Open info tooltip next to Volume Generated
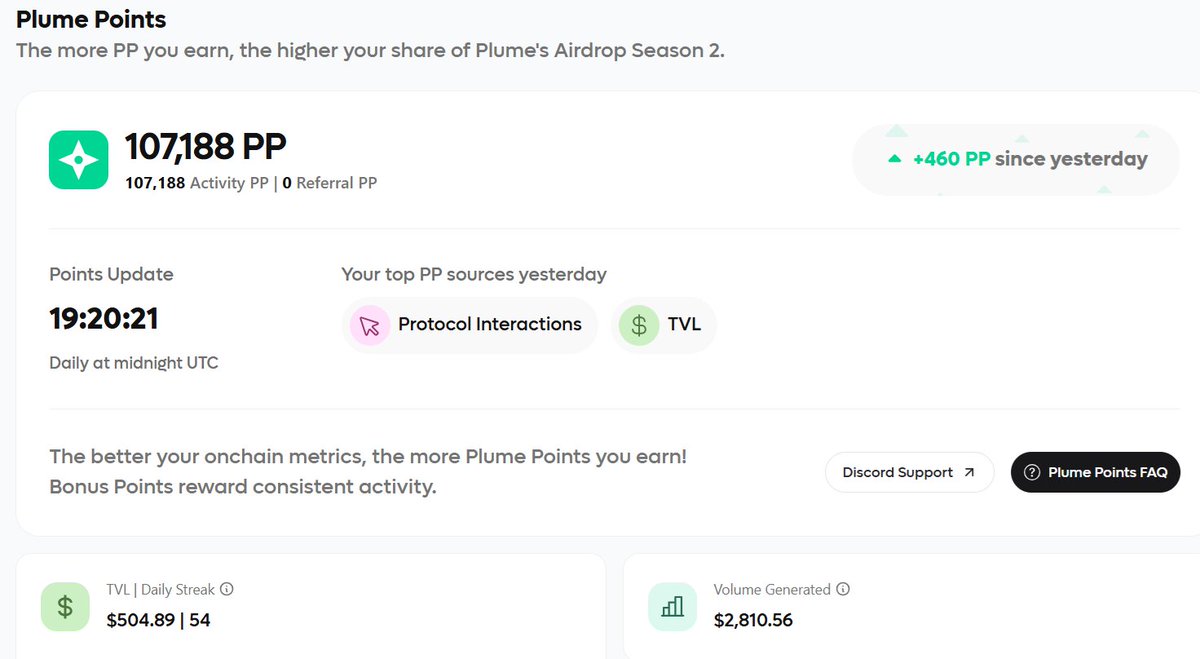 [x=843, y=589]
